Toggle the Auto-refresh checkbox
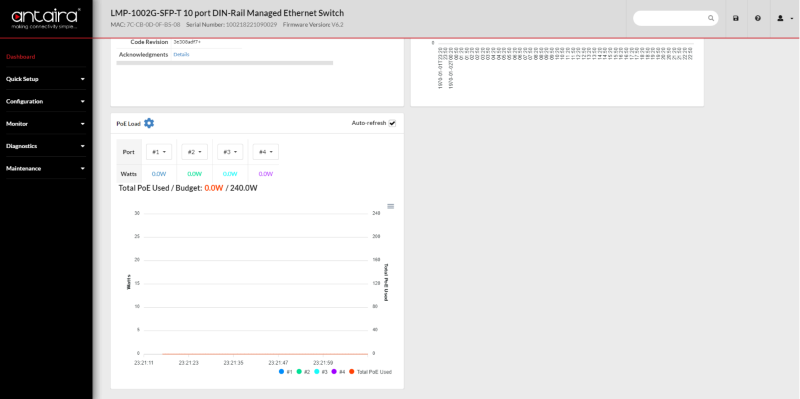 [x=392, y=123]
